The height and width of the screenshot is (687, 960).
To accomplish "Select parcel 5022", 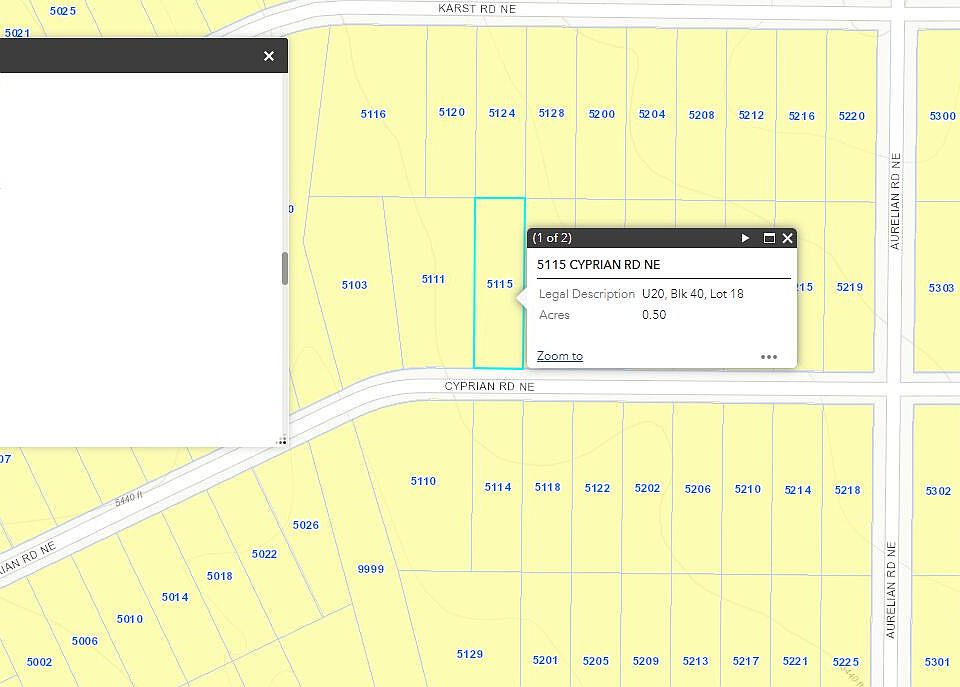I will [264, 554].
